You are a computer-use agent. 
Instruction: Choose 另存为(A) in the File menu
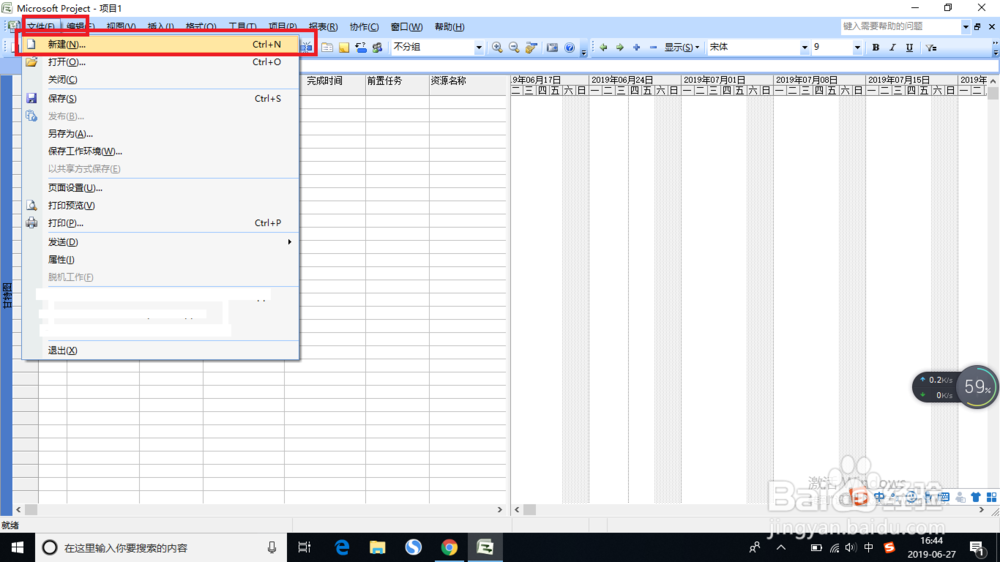pos(161,133)
